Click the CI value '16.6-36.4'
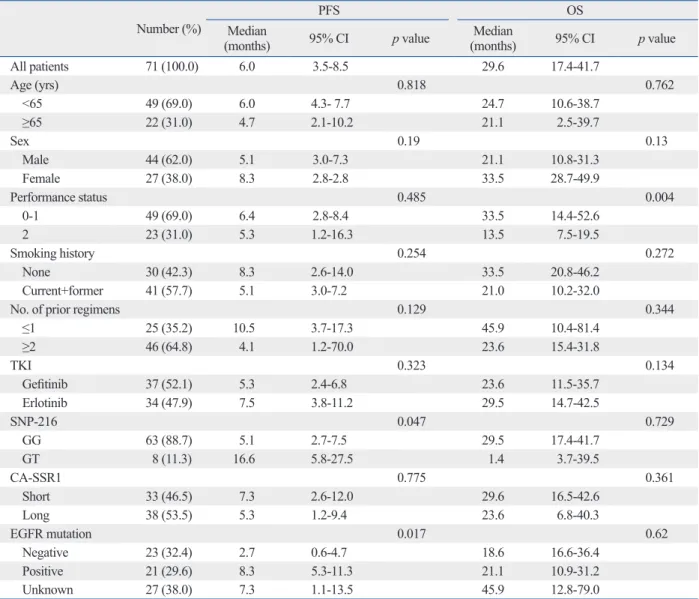 click(x=575, y=553)
